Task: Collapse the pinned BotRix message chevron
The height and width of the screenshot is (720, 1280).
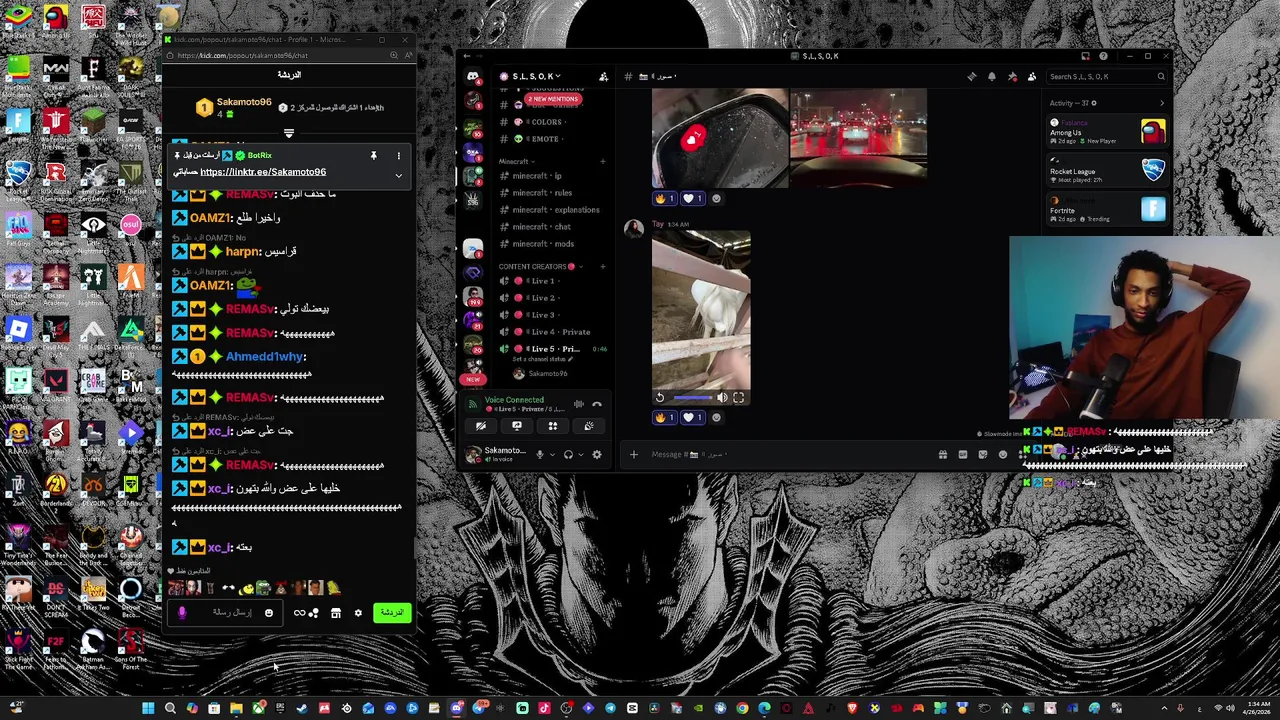Action: point(398,176)
